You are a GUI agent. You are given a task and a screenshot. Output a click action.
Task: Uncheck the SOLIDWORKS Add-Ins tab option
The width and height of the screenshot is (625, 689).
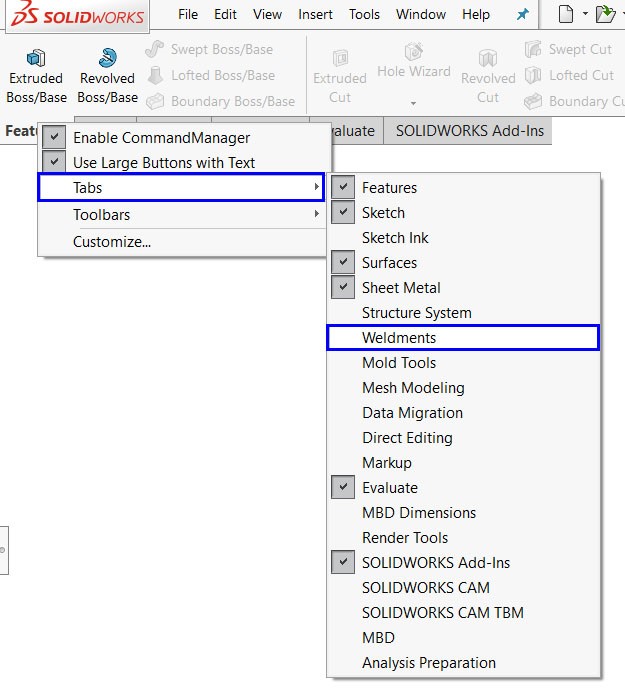343,562
